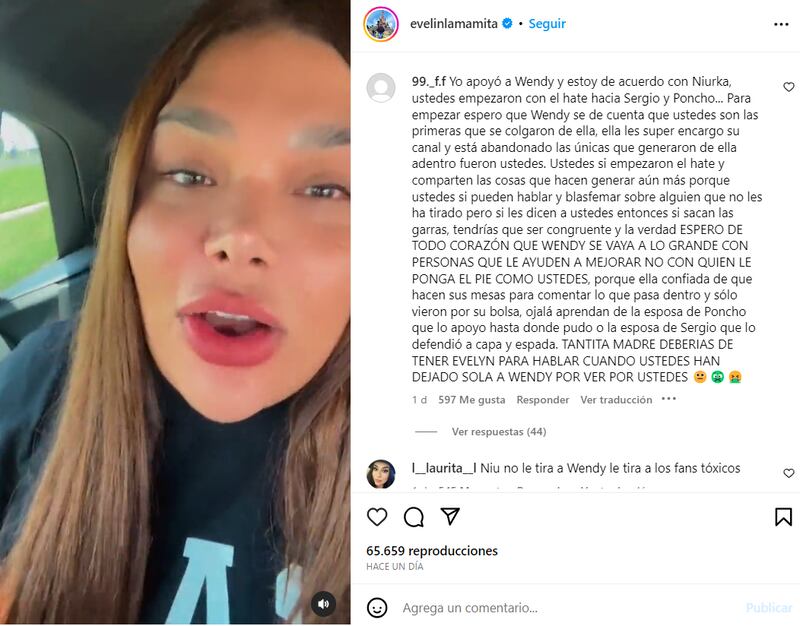Like l__laurita__l's comment heart
The image size is (800, 626).
[789, 473]
